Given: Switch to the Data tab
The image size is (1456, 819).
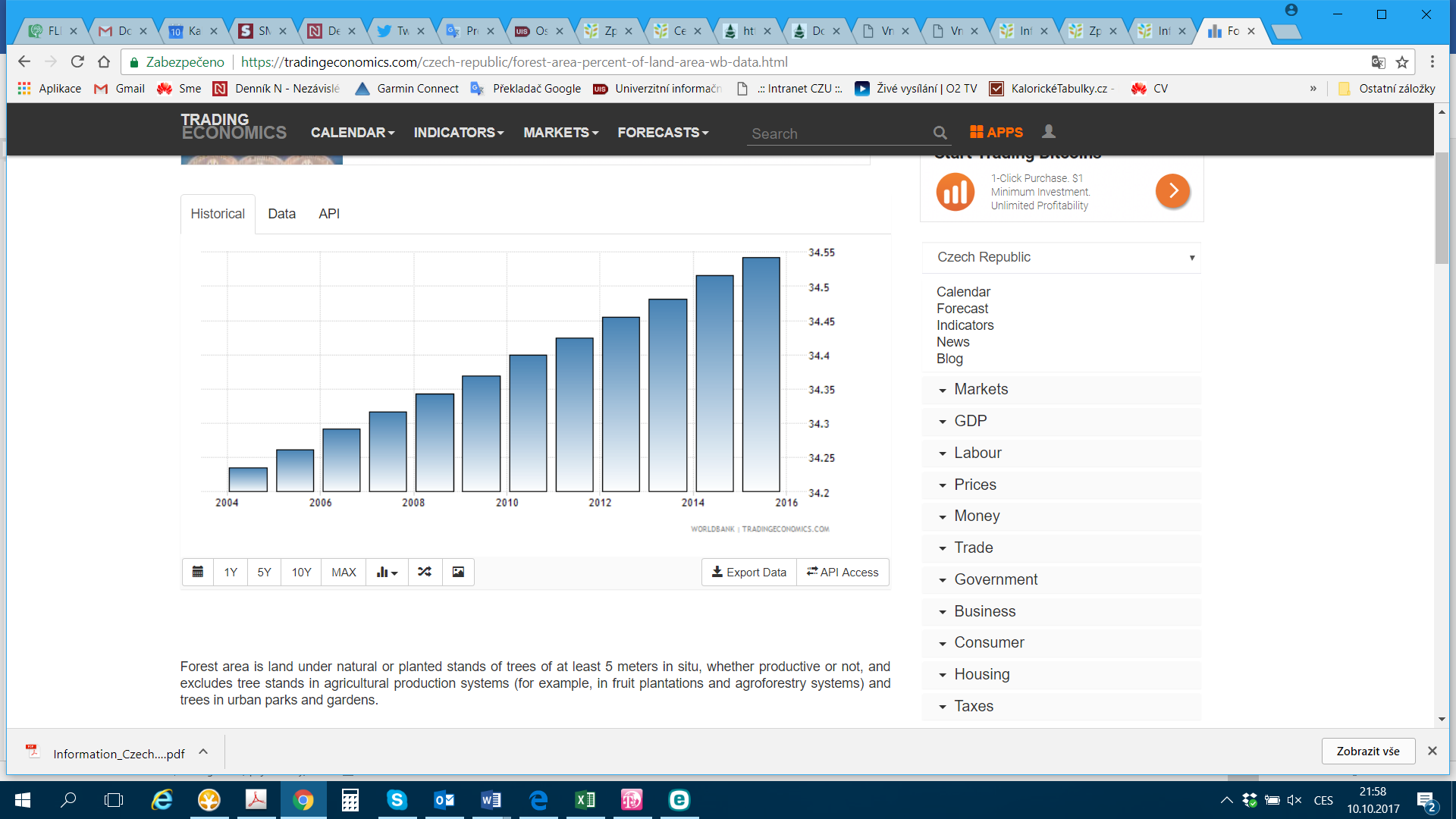Looking at the screenshot, I should point(281,214).
